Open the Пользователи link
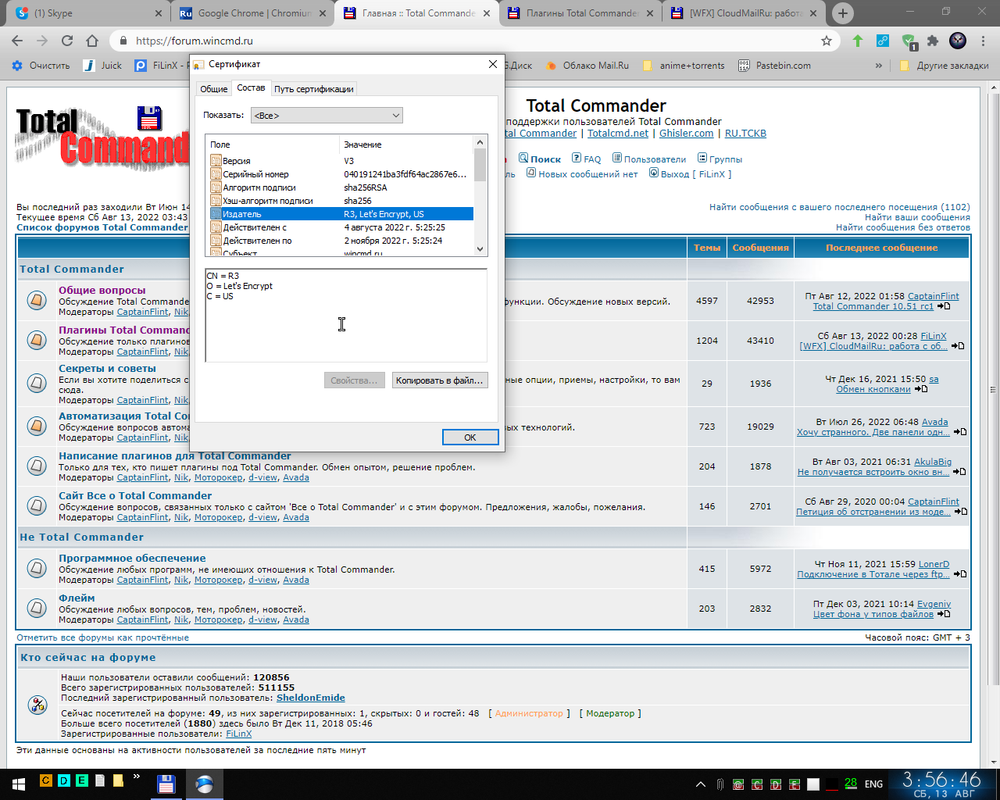1000x800 pixels. [649, 159]
